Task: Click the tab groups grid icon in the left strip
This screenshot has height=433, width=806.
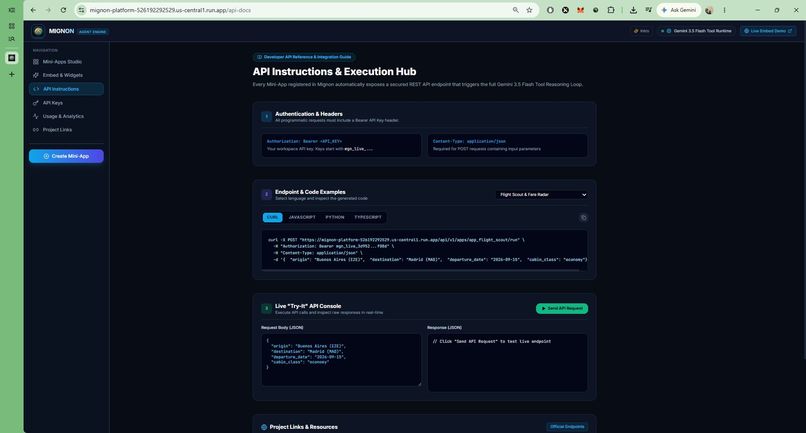Action: pos(11,26)
